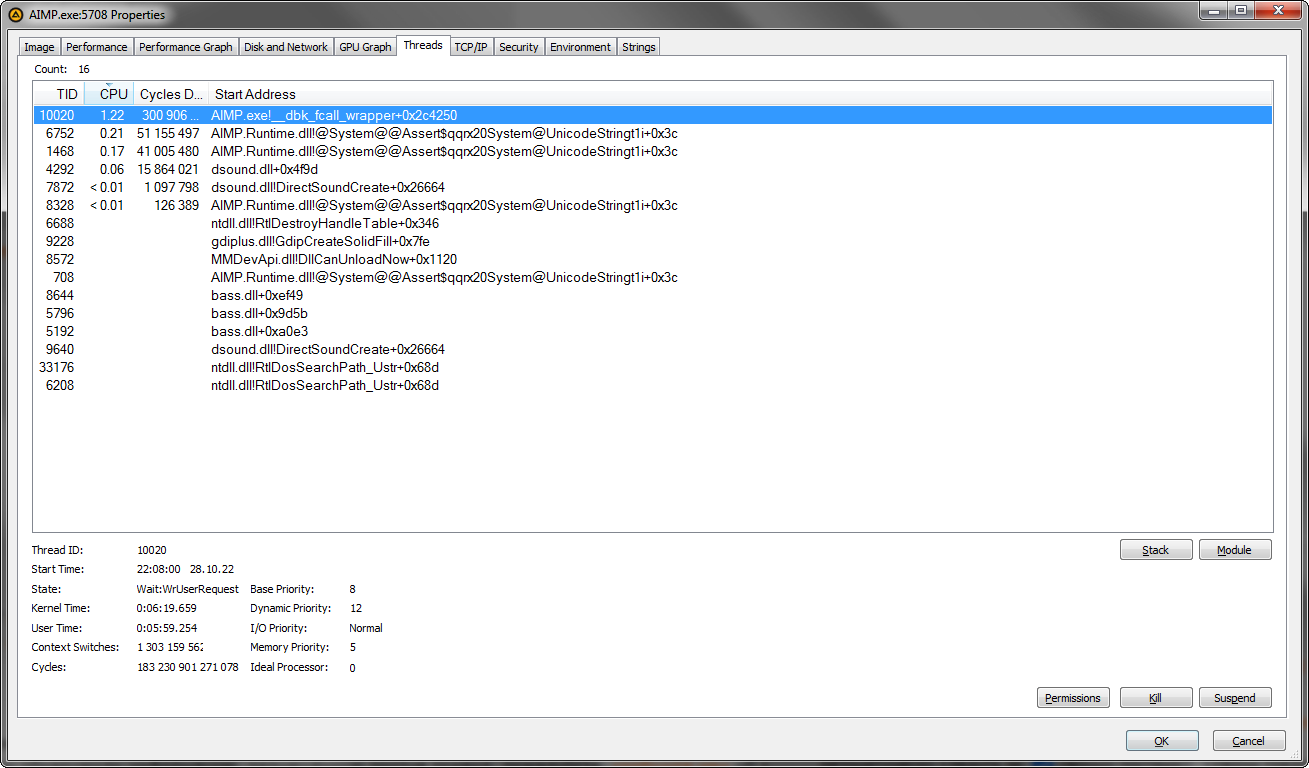Open the Disk and Network tab
Image resolution: width=1309 pixels, height=768 pixels.
click(286, 47)
